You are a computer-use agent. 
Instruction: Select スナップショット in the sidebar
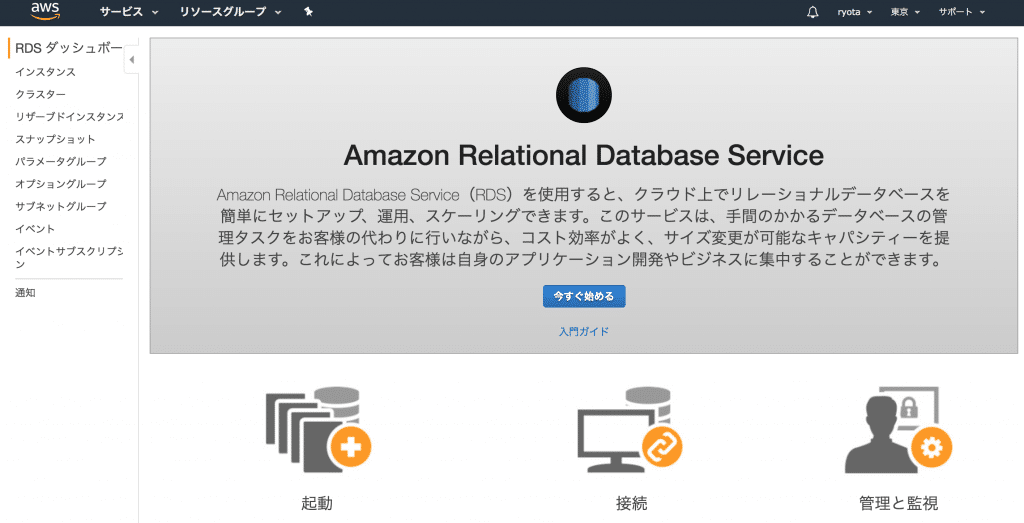[x=56, y=139]
